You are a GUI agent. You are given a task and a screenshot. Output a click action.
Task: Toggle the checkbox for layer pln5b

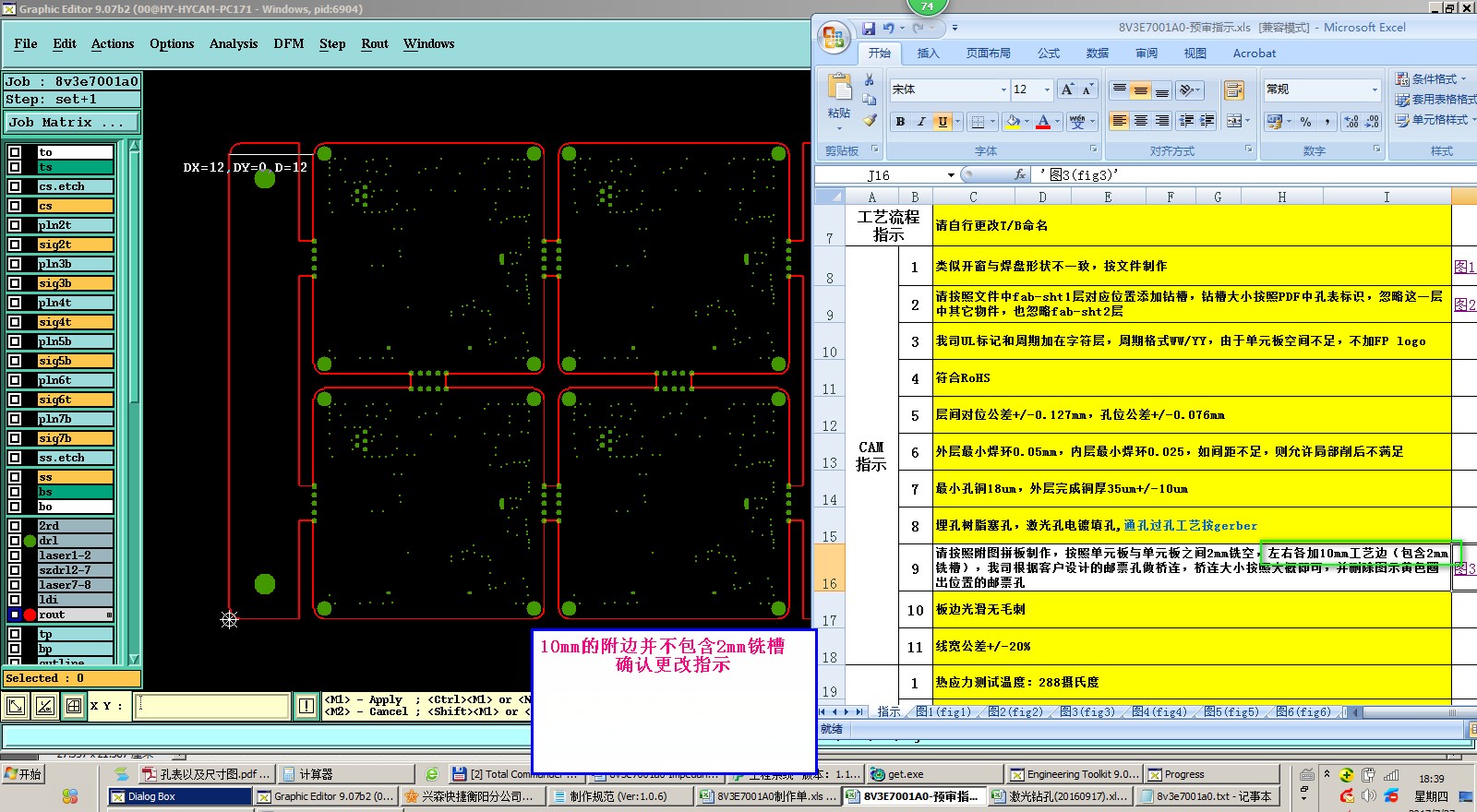pyautogui.click(x=15, y=341)
